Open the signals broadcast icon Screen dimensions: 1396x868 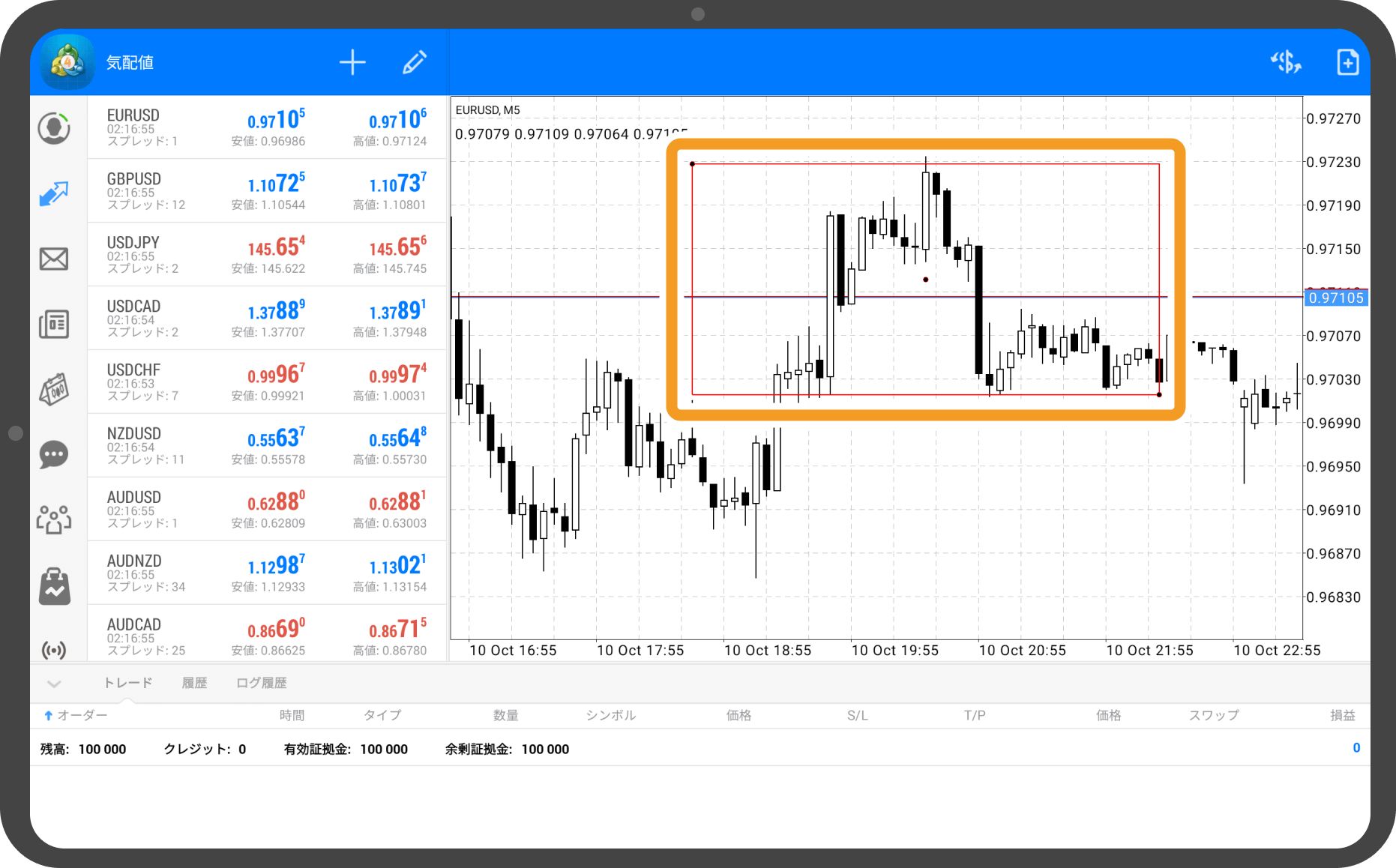pyautogui.click(x=54, y=649)
